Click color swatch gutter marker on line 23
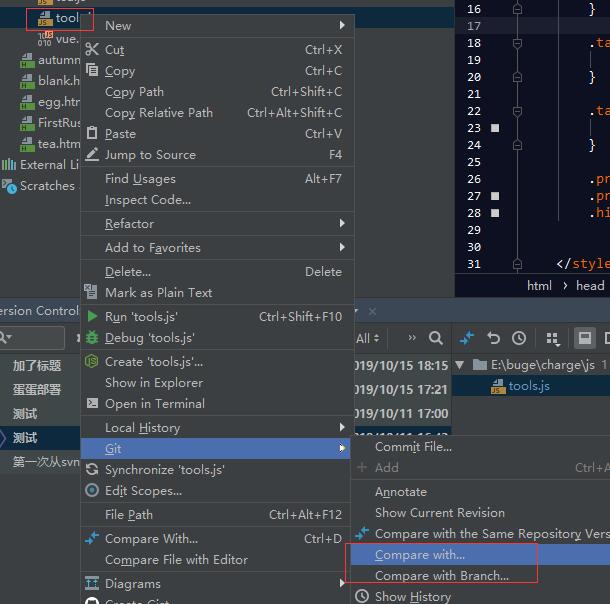Screen dimensions: 610x604 point(495,128)
